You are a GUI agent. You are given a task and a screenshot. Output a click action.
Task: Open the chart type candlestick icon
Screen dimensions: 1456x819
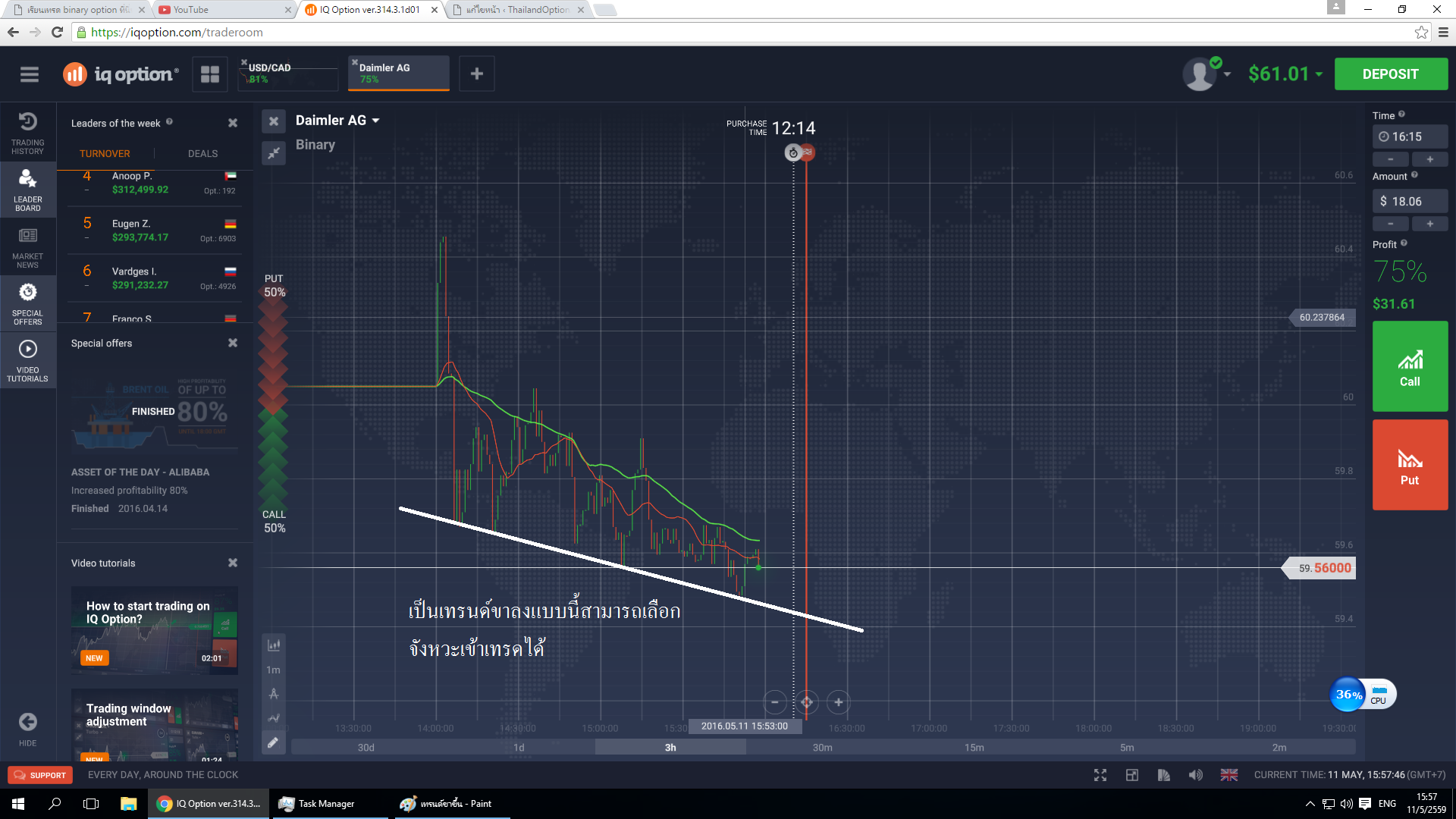click(x=273, y=645)
